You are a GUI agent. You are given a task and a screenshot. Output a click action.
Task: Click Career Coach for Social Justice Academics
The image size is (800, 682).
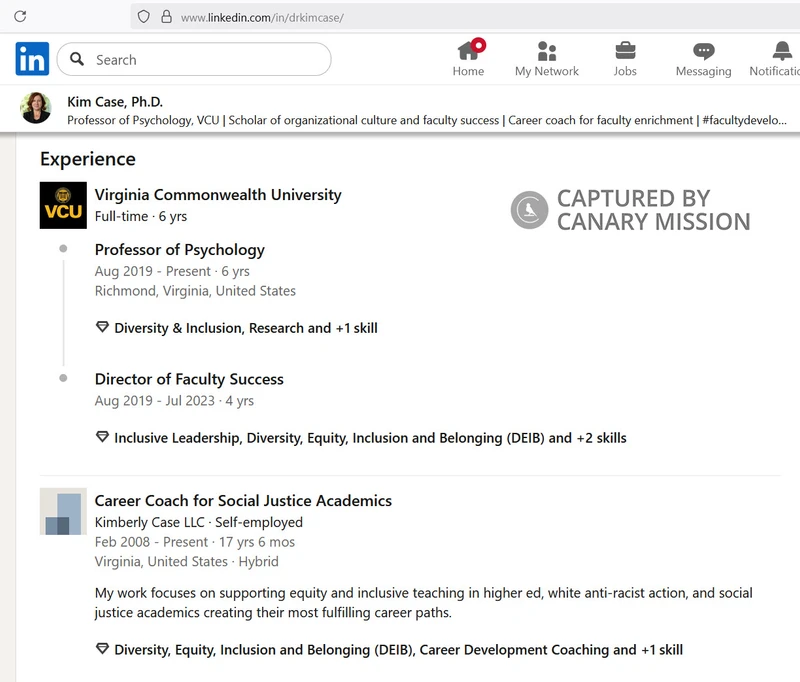point(243,500)
